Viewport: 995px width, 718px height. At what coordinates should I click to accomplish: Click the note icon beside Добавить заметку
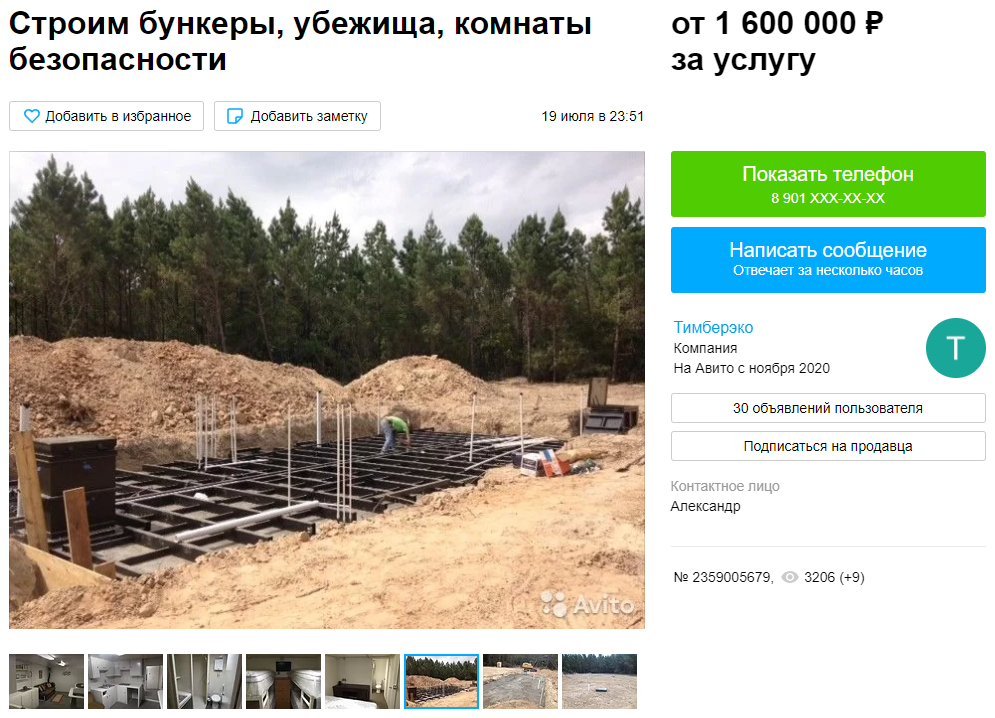tap(235, 116)
